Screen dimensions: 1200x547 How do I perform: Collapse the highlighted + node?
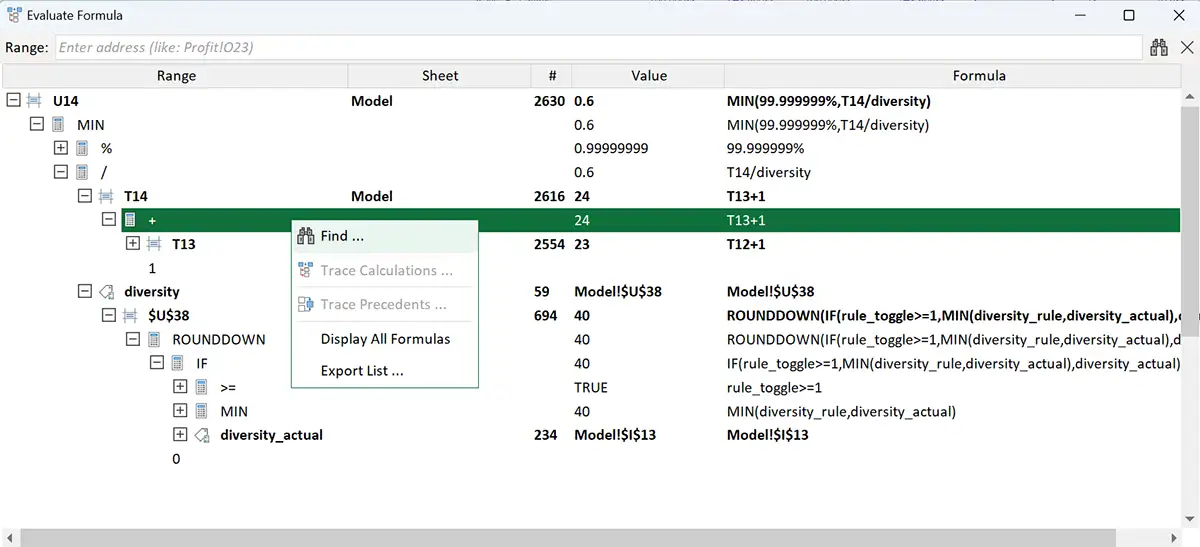point(109,220)
